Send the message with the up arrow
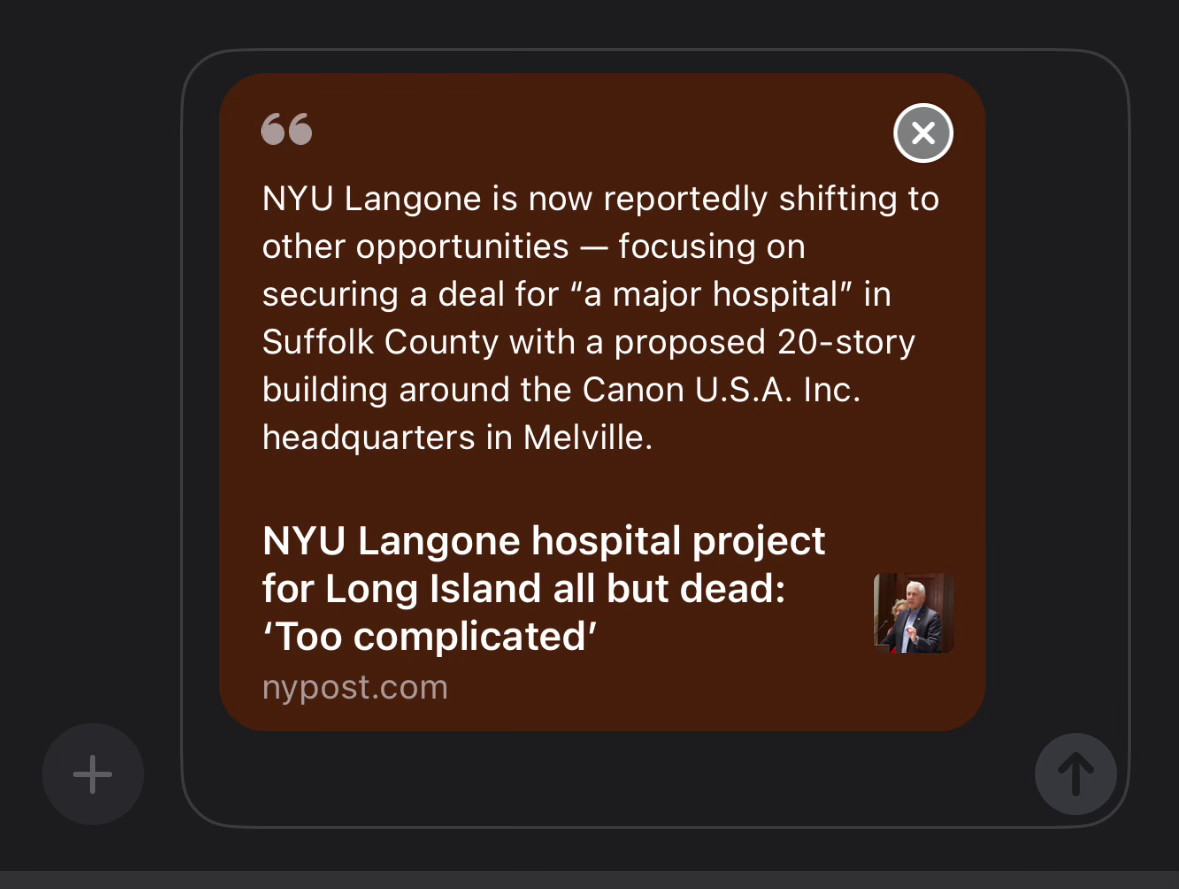The height and width of the screenshot is (889, 1179). [1075, 774]
